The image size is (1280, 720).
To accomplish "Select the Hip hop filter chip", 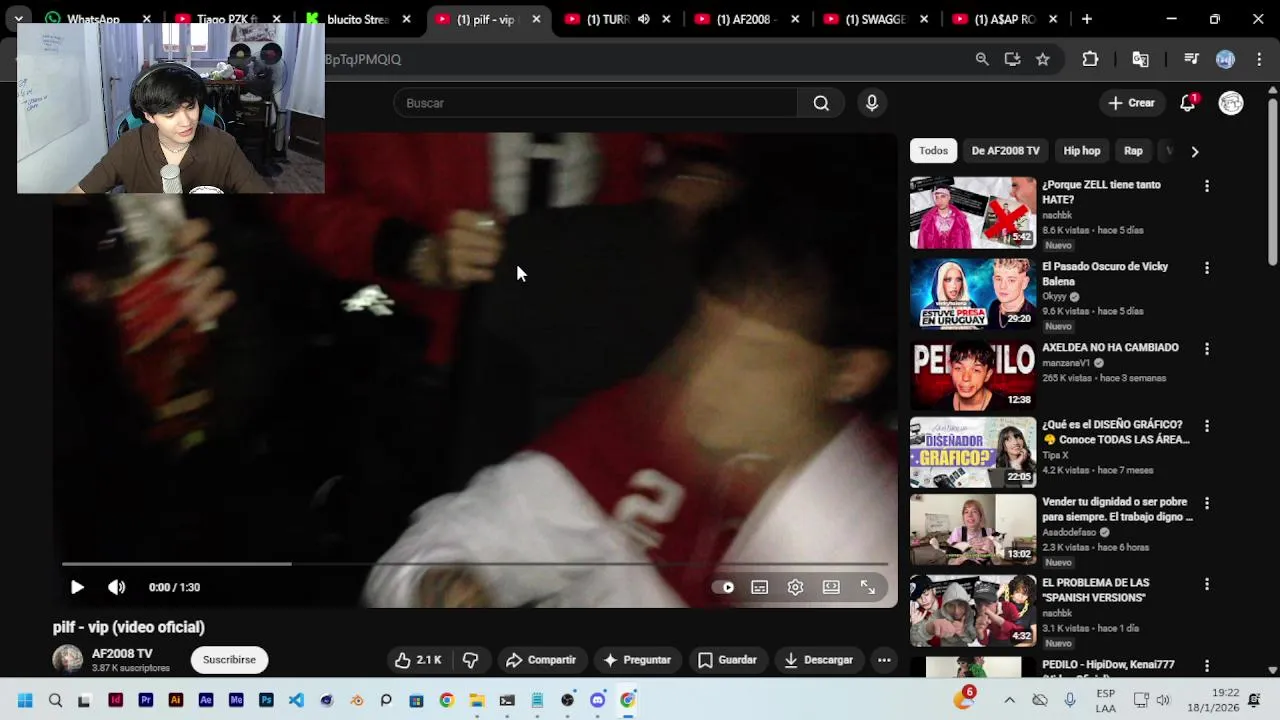I will pyautogui.click(x=1081, y=151).
